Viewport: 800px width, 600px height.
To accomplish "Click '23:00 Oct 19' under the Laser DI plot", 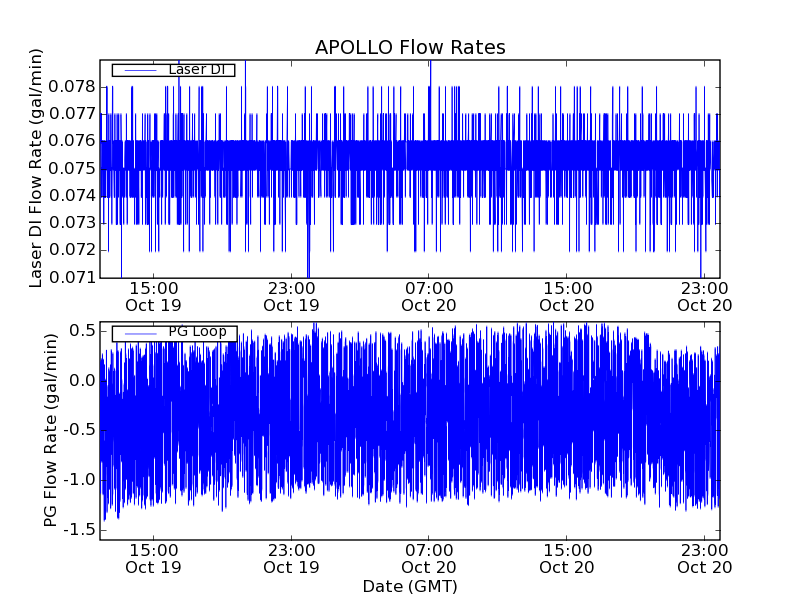I will (291, 297).
